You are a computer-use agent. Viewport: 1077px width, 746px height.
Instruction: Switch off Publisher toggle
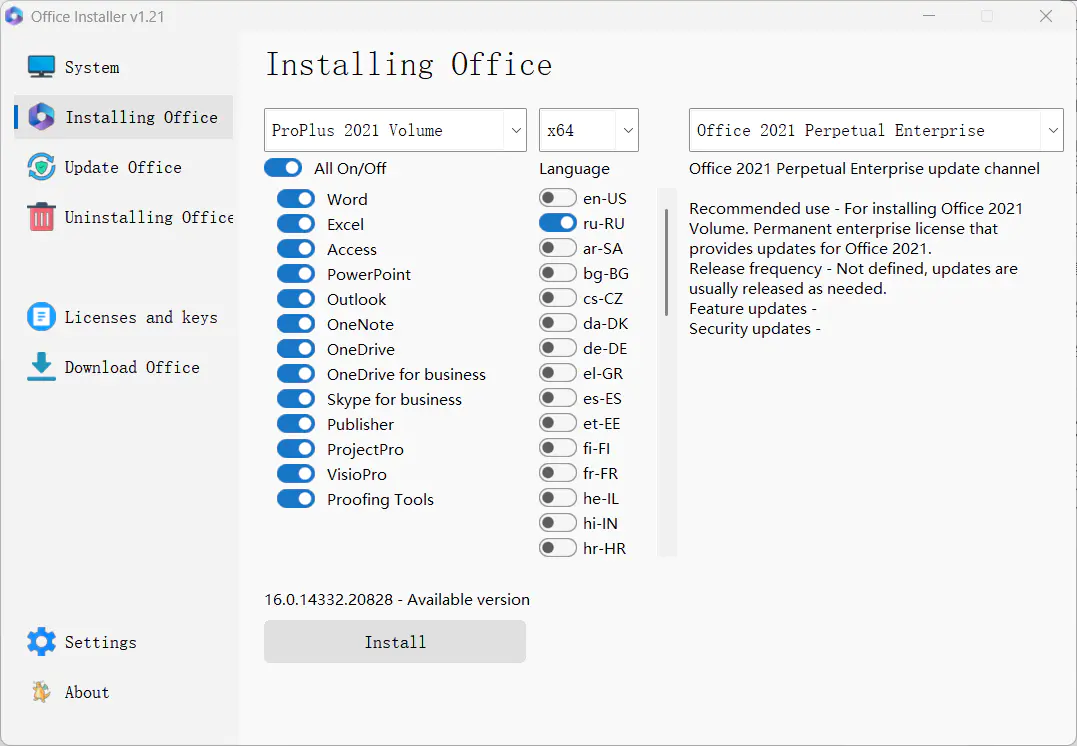[x=296, y=423]
